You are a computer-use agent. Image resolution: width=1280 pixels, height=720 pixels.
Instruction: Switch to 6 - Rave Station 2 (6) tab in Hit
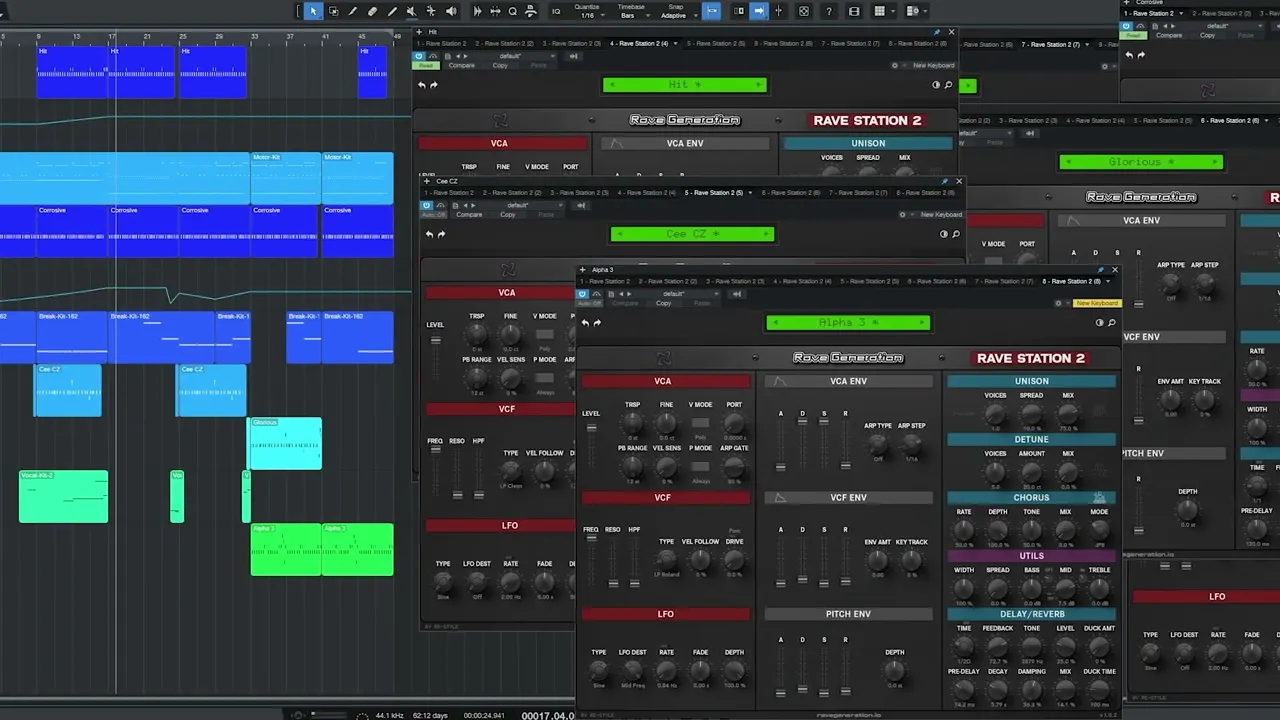782,44
